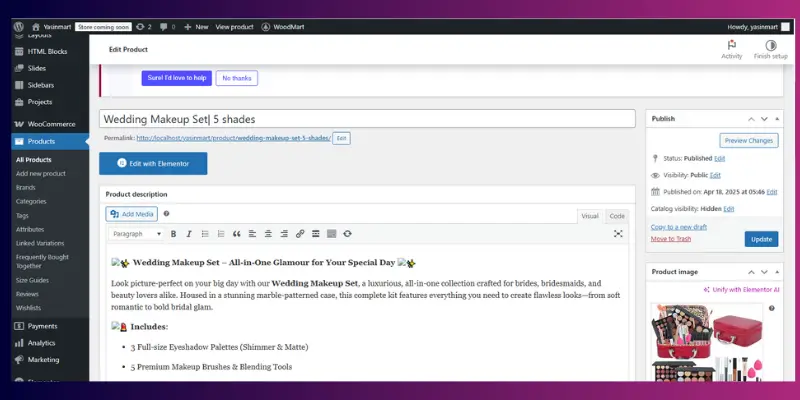This screenshot has width=800, height=400.
Task: Insert a numbered list
Action: click(220, 234)
